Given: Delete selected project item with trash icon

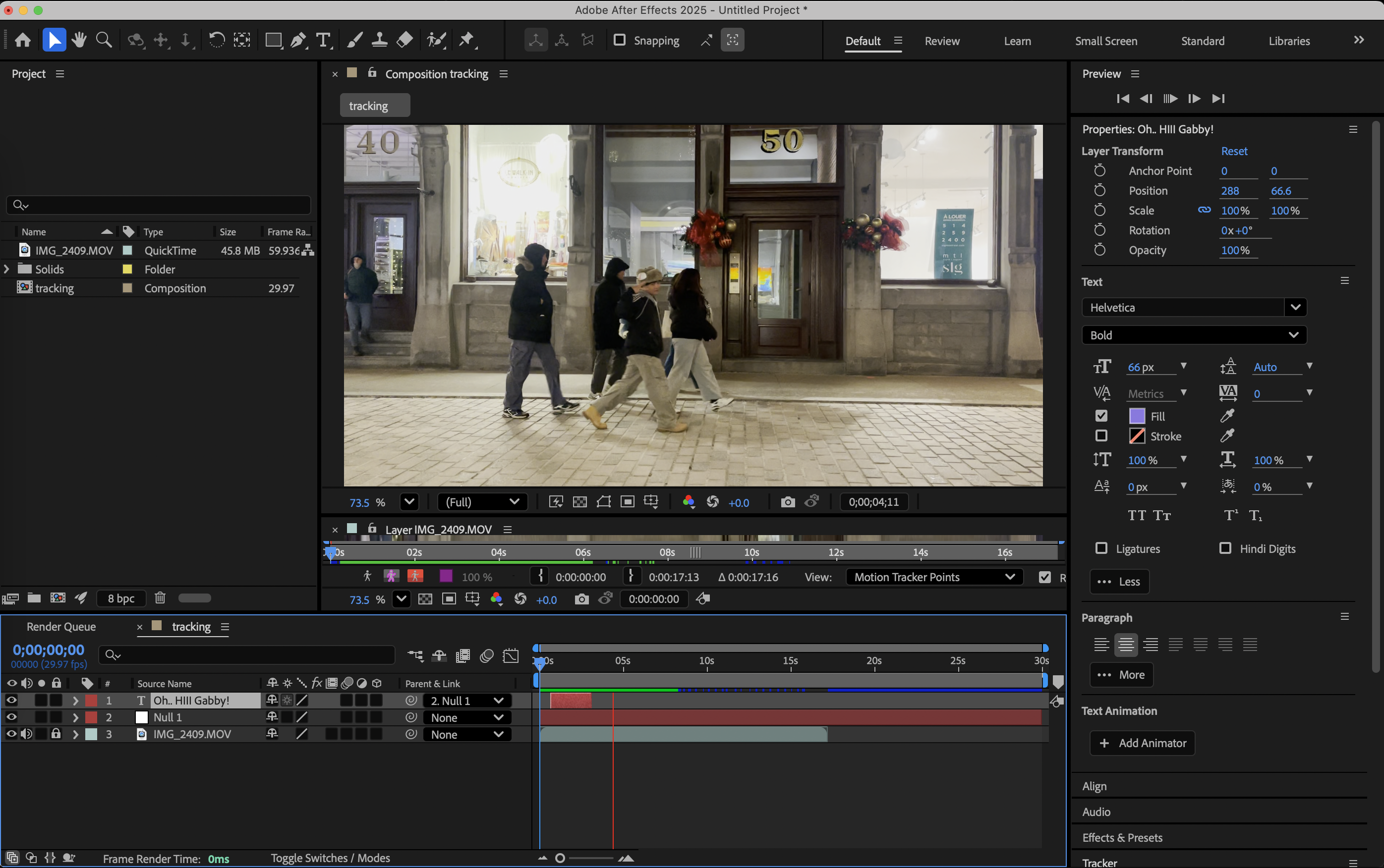Looking at the screenshot, I should point(160,598).
